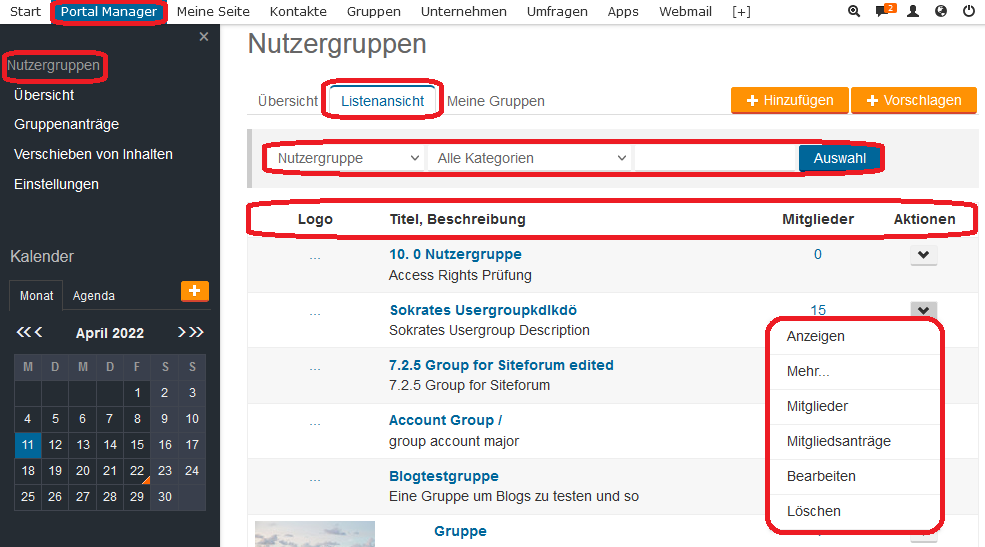Open the Blogtestgruppe group link
This screenshot has width=985, height=547.
point(444,476)
